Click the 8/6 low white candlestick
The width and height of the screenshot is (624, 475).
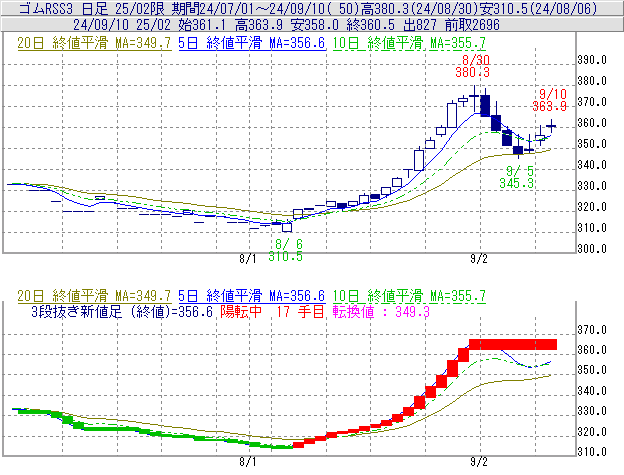click(x=287, y=227)
